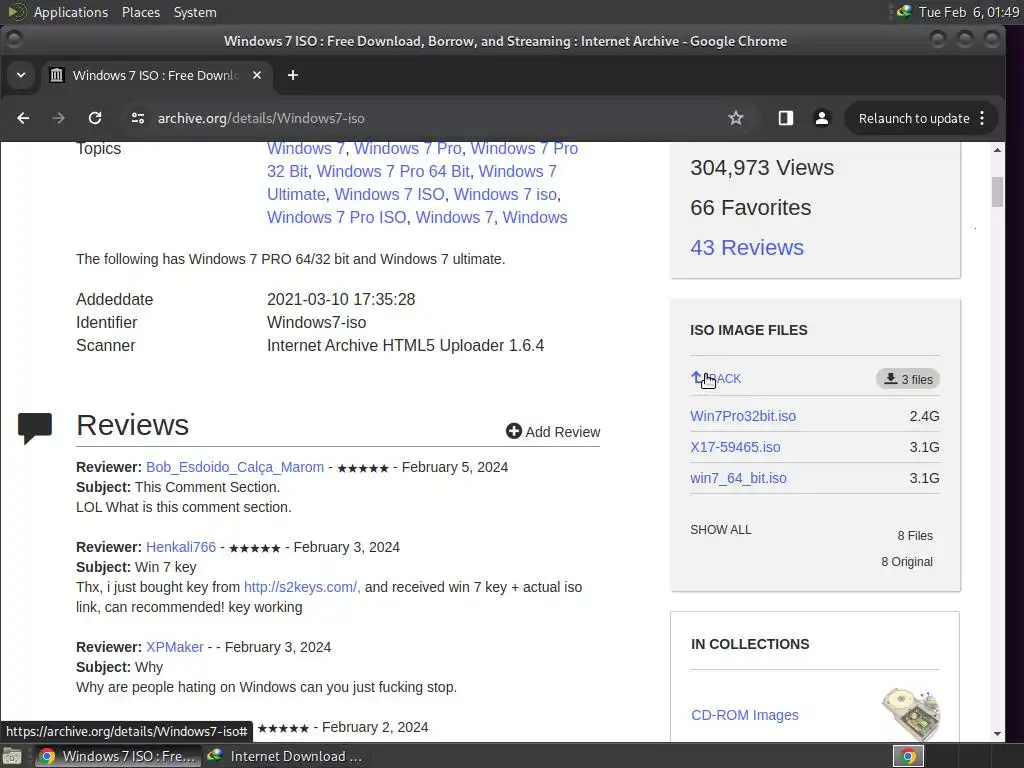Click the Addeddate value 2021-03-10 17:35:28
Viewport: 1024px width, 768px height.
click(341, 299)
